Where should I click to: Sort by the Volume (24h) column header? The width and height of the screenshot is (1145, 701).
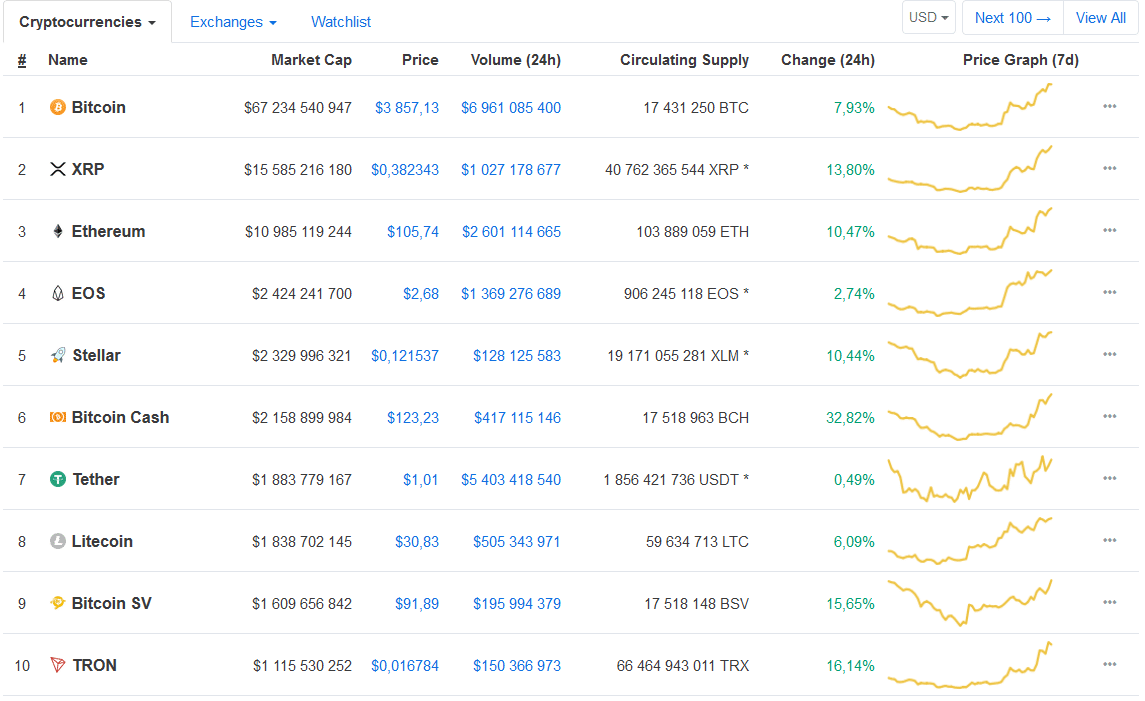(x=516, y=60)
